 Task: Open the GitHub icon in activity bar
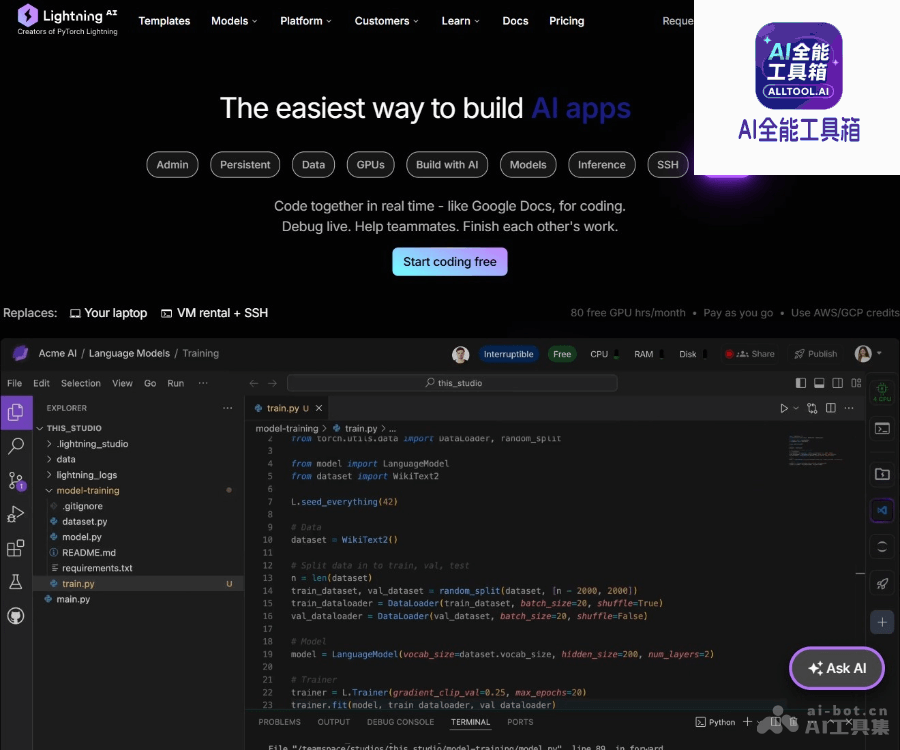click(x=16, y=616)
